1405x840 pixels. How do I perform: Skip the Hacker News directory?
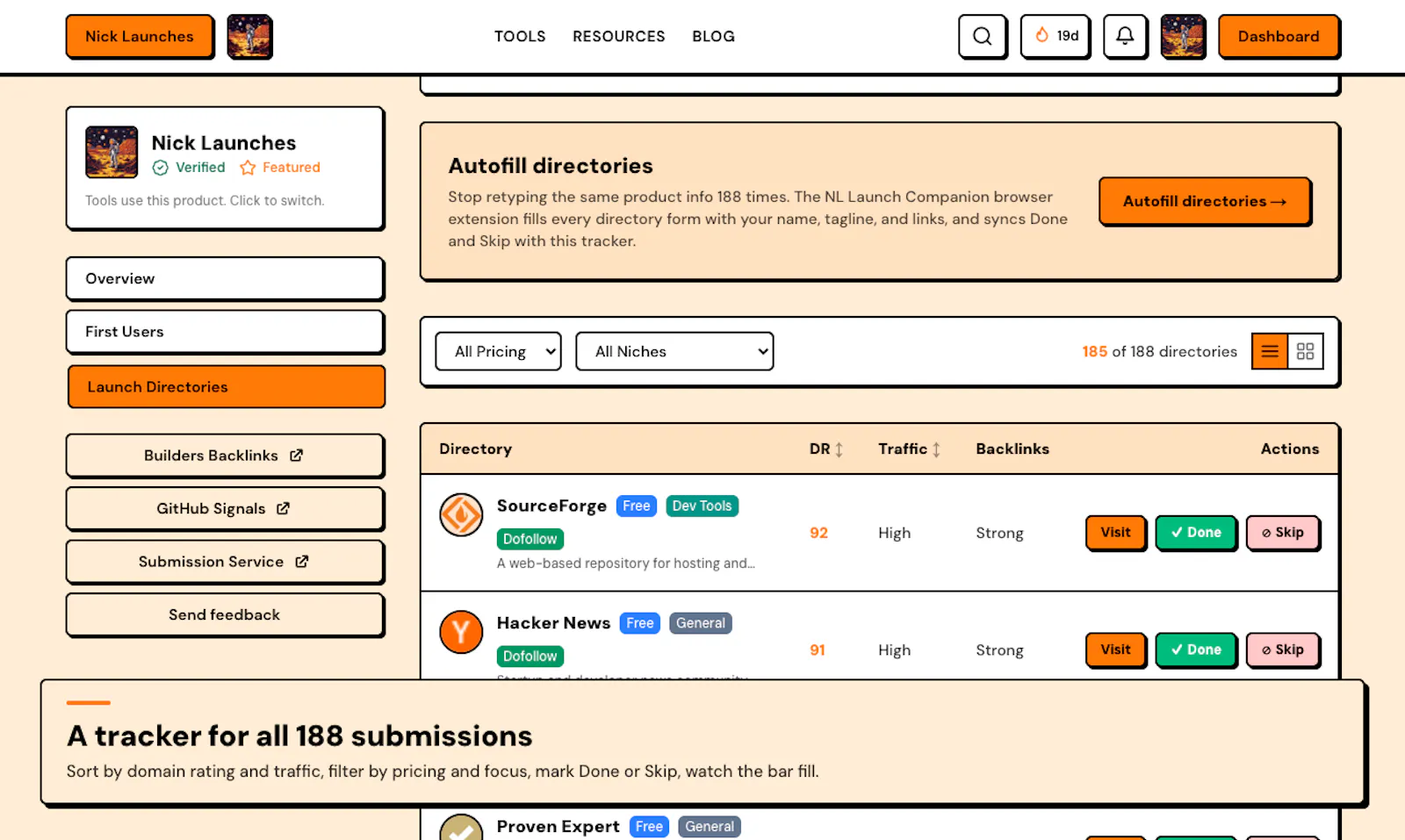[1283, 650]
